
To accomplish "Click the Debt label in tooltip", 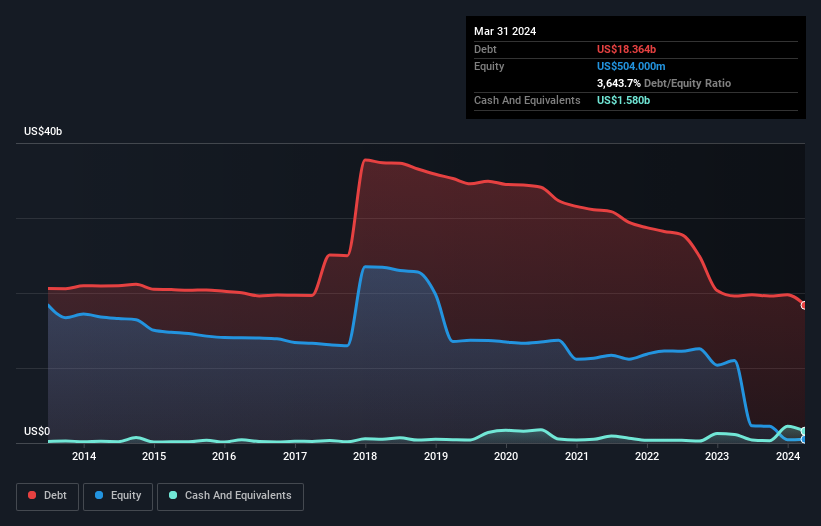I will pos(485,49).
